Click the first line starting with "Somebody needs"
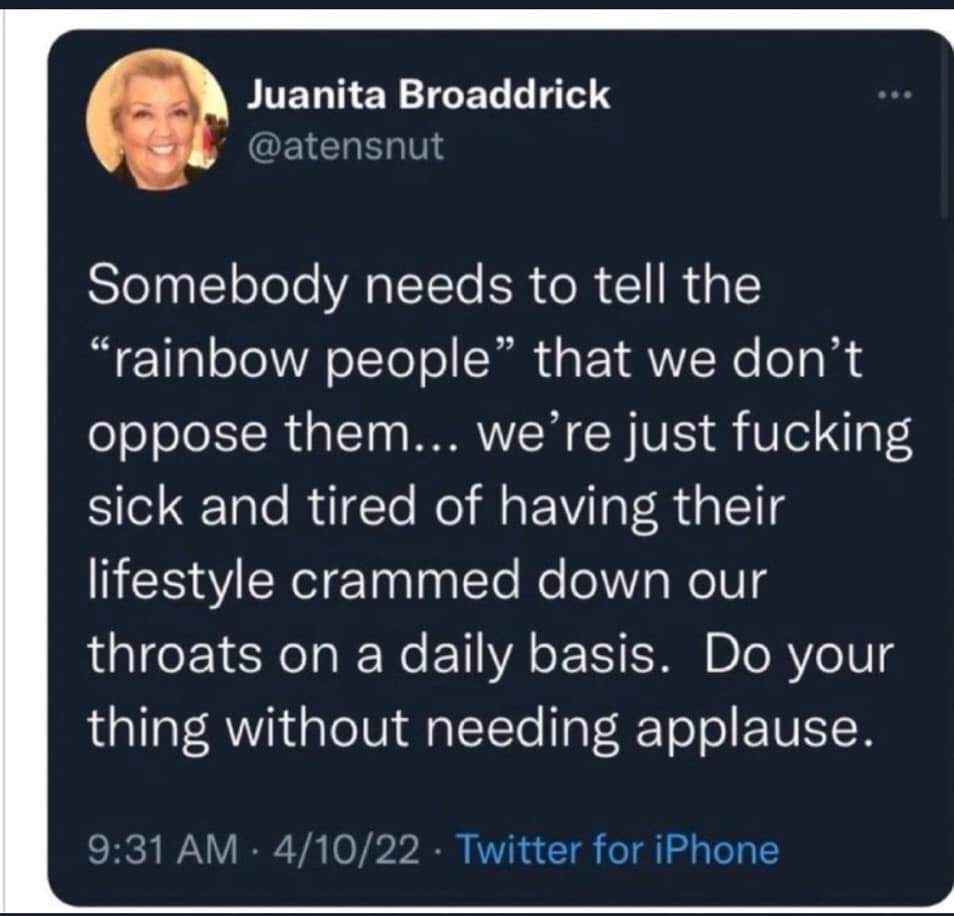954x916 pixels. [x=424, y=287]
